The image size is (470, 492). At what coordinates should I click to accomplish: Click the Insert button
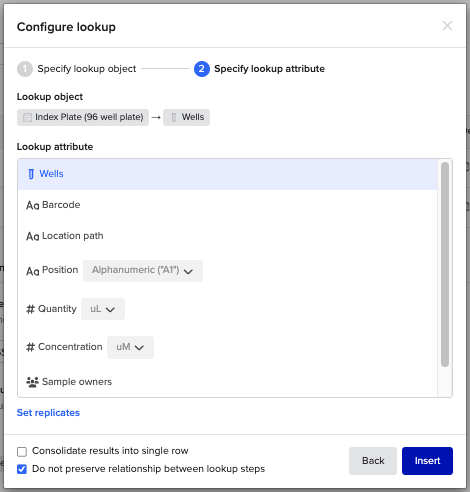[x=427, y=461]
